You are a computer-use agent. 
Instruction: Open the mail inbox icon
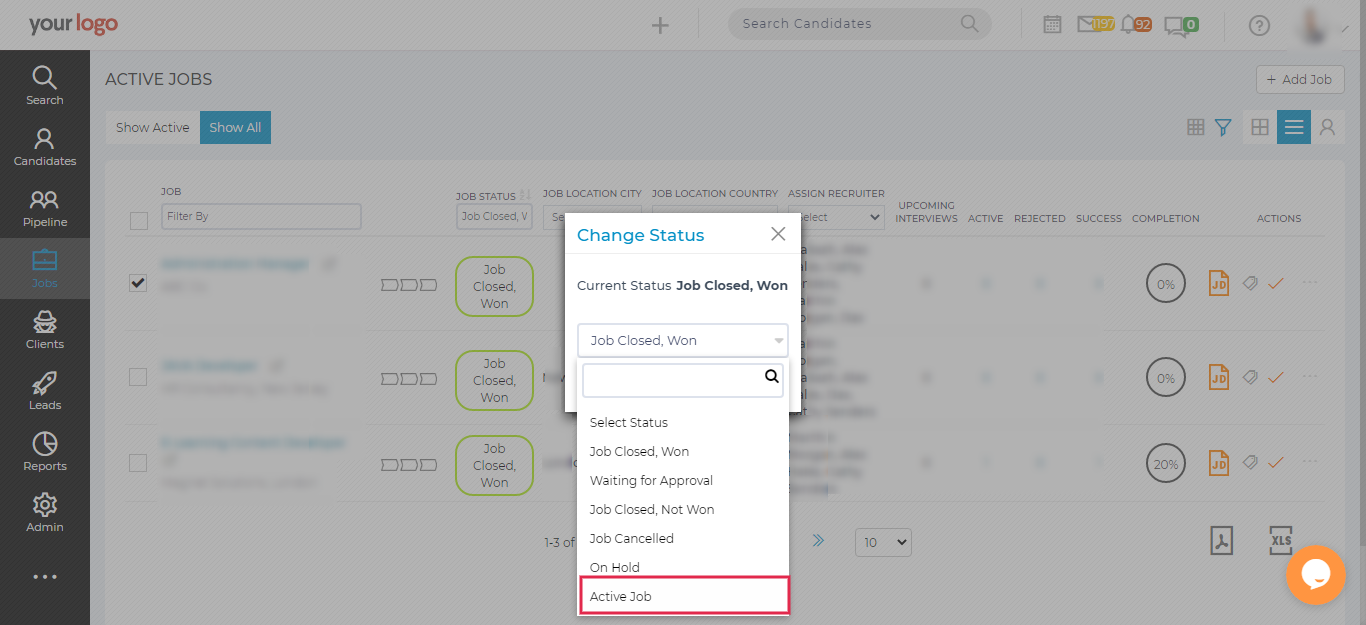(1088, 25)
